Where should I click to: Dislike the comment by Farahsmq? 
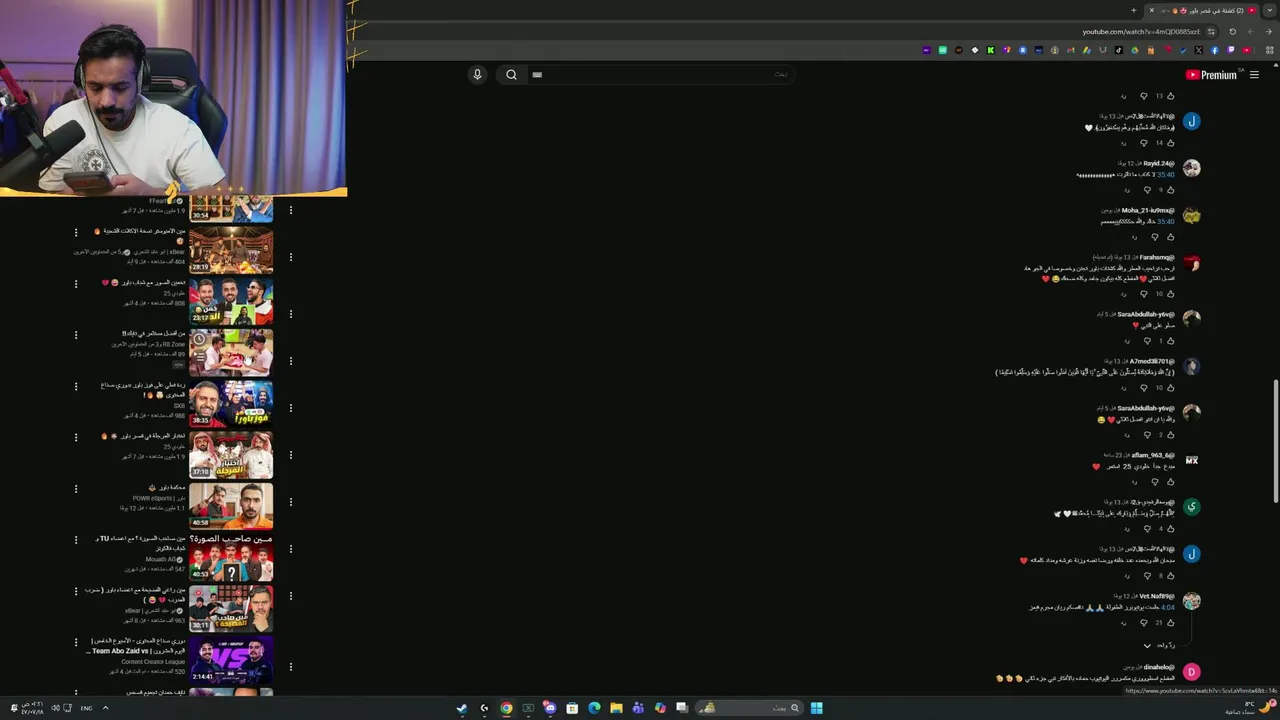point(1143,294)
